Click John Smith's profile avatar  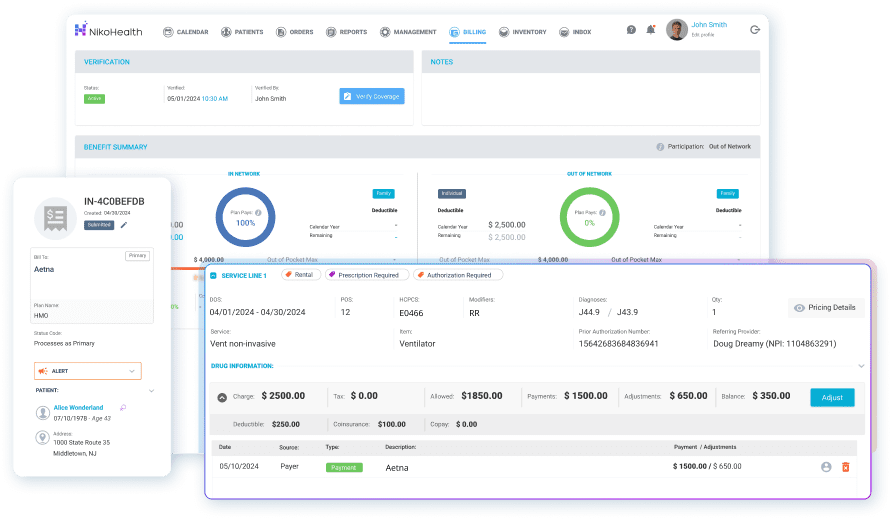pyautogui.click(x=677, y=30)
